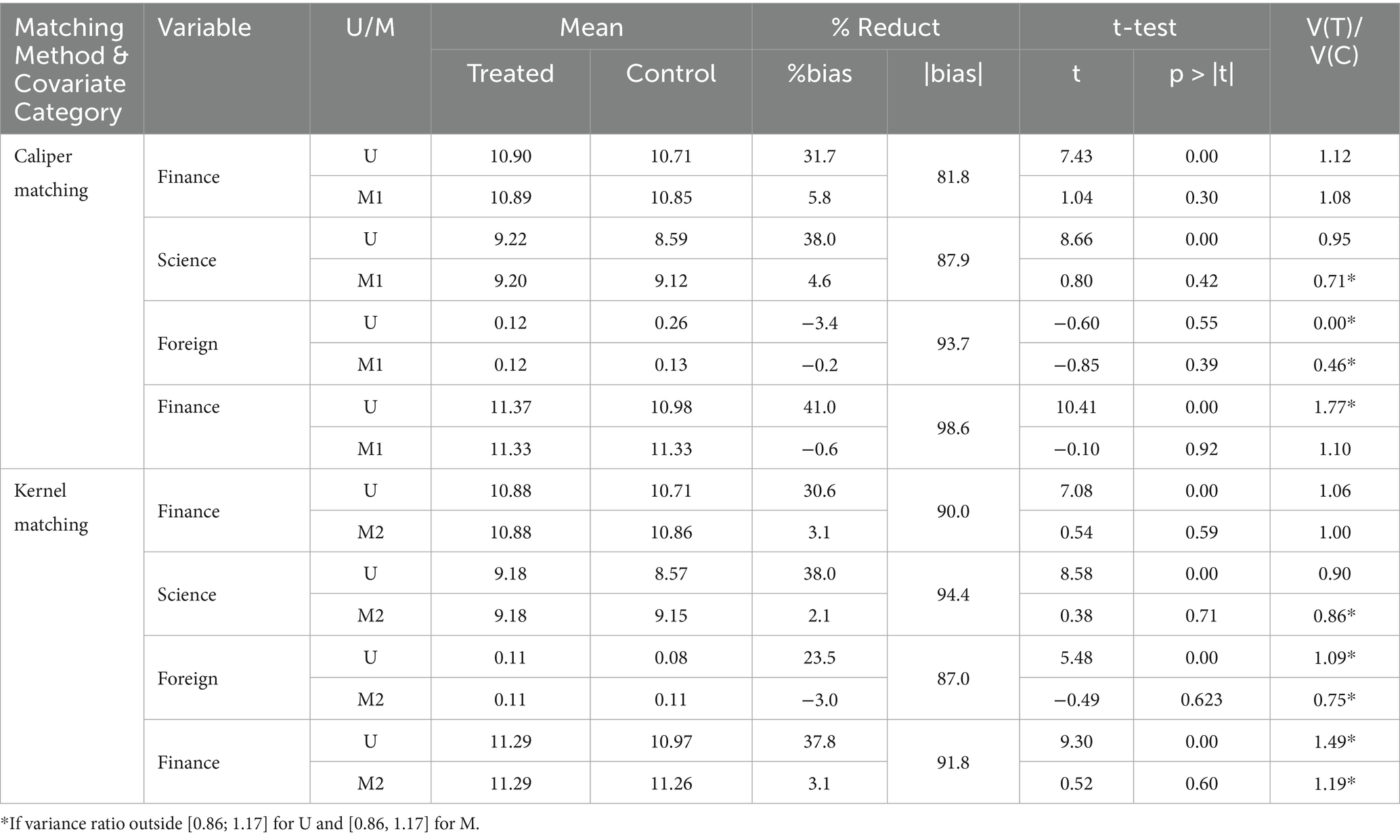Select the "Treated" sub-header
The height and width of the screenshot is (840, 1400).
510,73
